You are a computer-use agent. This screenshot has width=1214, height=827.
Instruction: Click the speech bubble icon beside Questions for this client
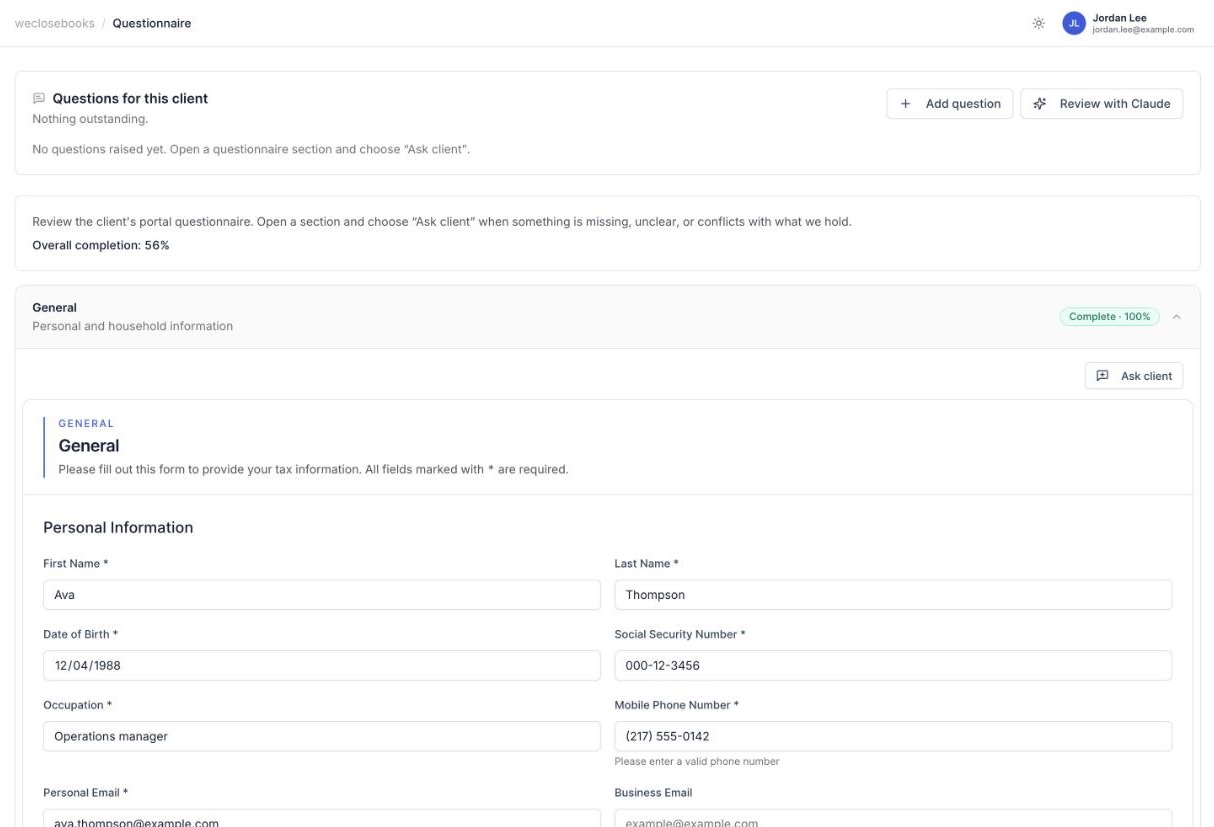[39, 98]
